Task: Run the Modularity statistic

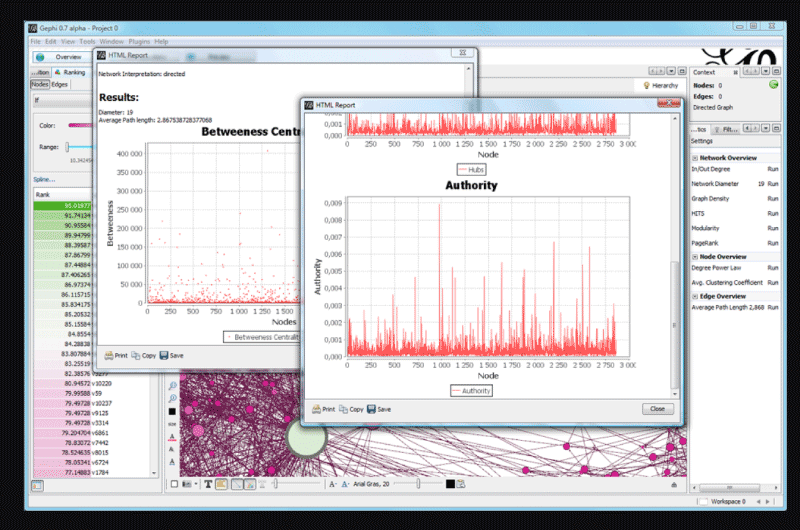Action: (773, 229)
